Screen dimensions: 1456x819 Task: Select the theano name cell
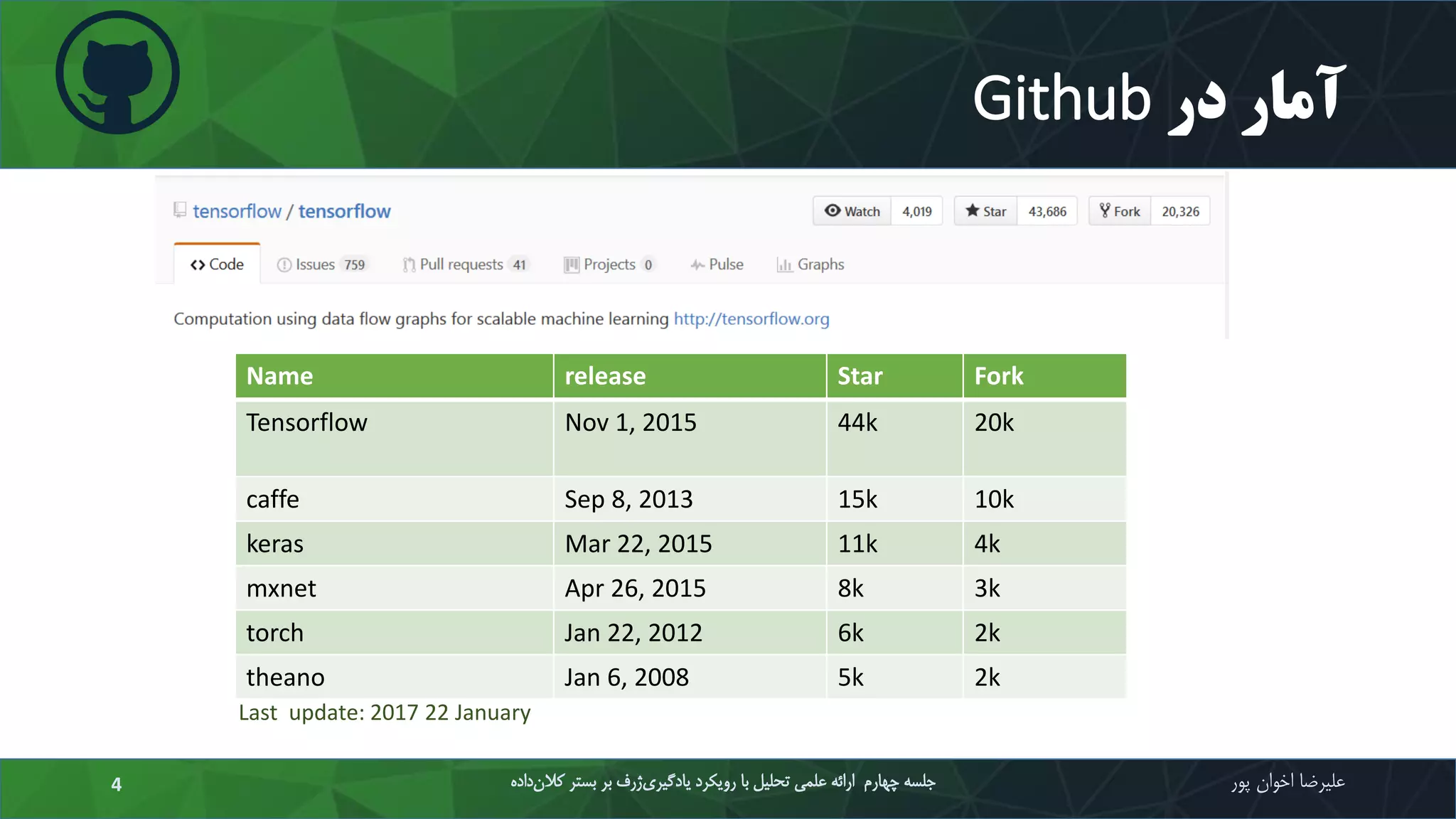point(395,677)
